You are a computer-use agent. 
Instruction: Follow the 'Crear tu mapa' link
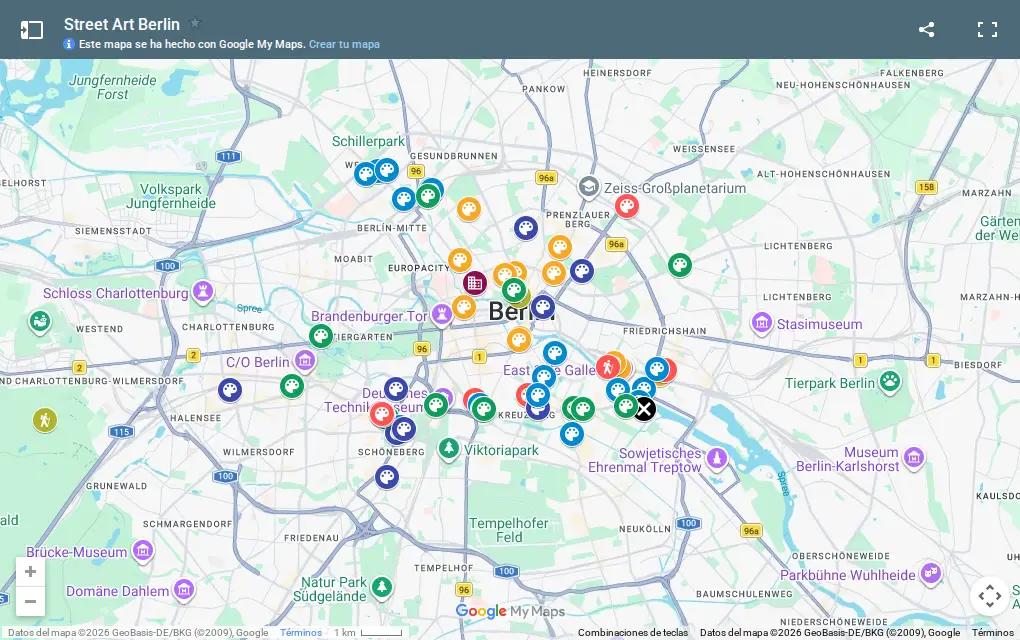click(344, 44)
